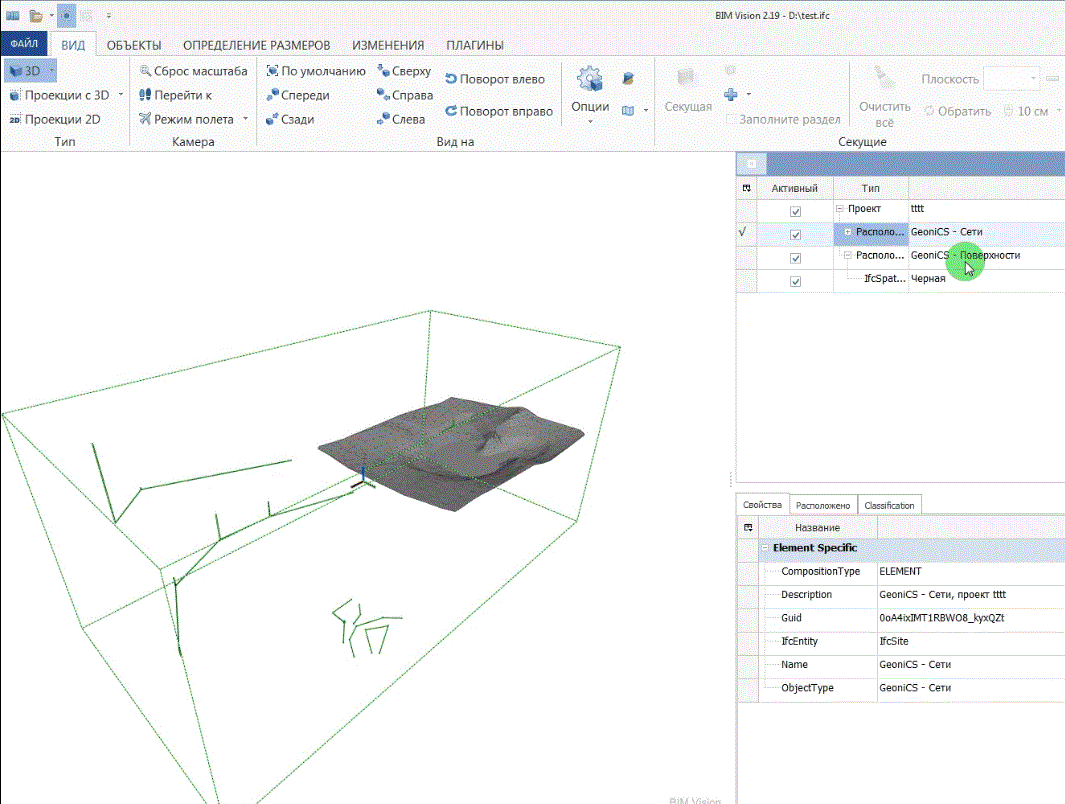Image resolution: width=1065 pixels, height=804 pixels.
Task: Open the quick access toolbar customize arrow
Action: point(109,15)
